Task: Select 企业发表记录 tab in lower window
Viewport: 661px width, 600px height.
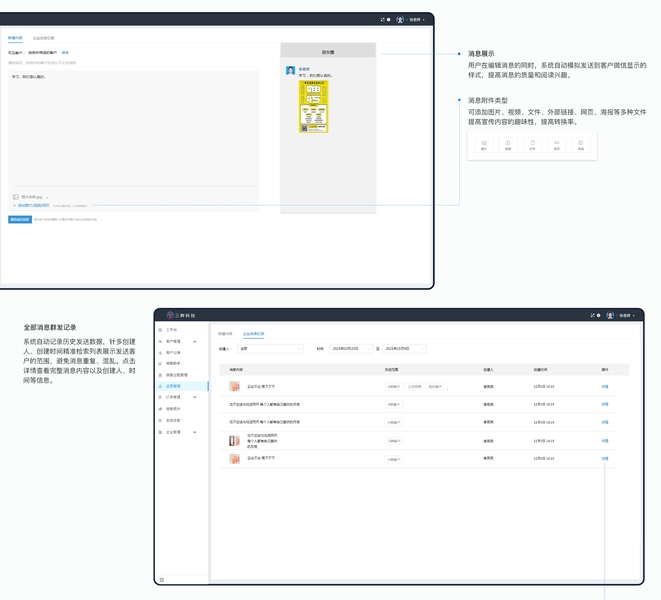Action: click(253, 334)
